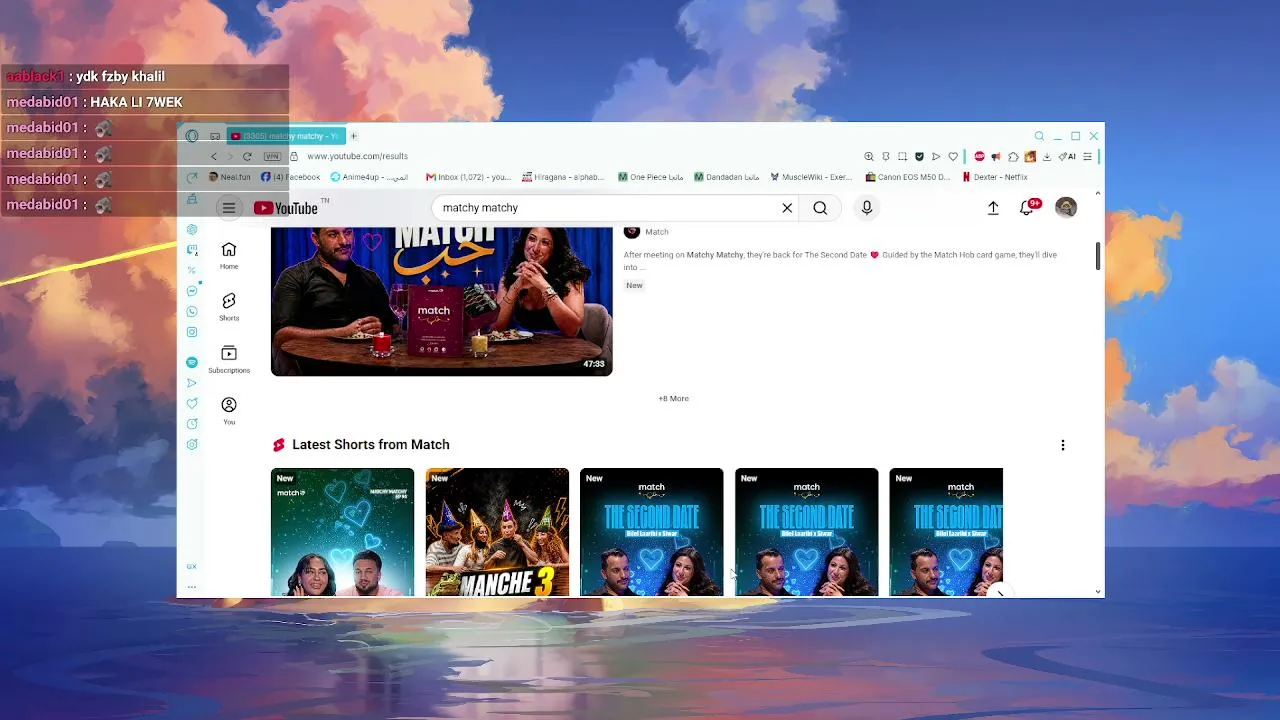Open Latest Shorts section options menu

[1063, 445]
